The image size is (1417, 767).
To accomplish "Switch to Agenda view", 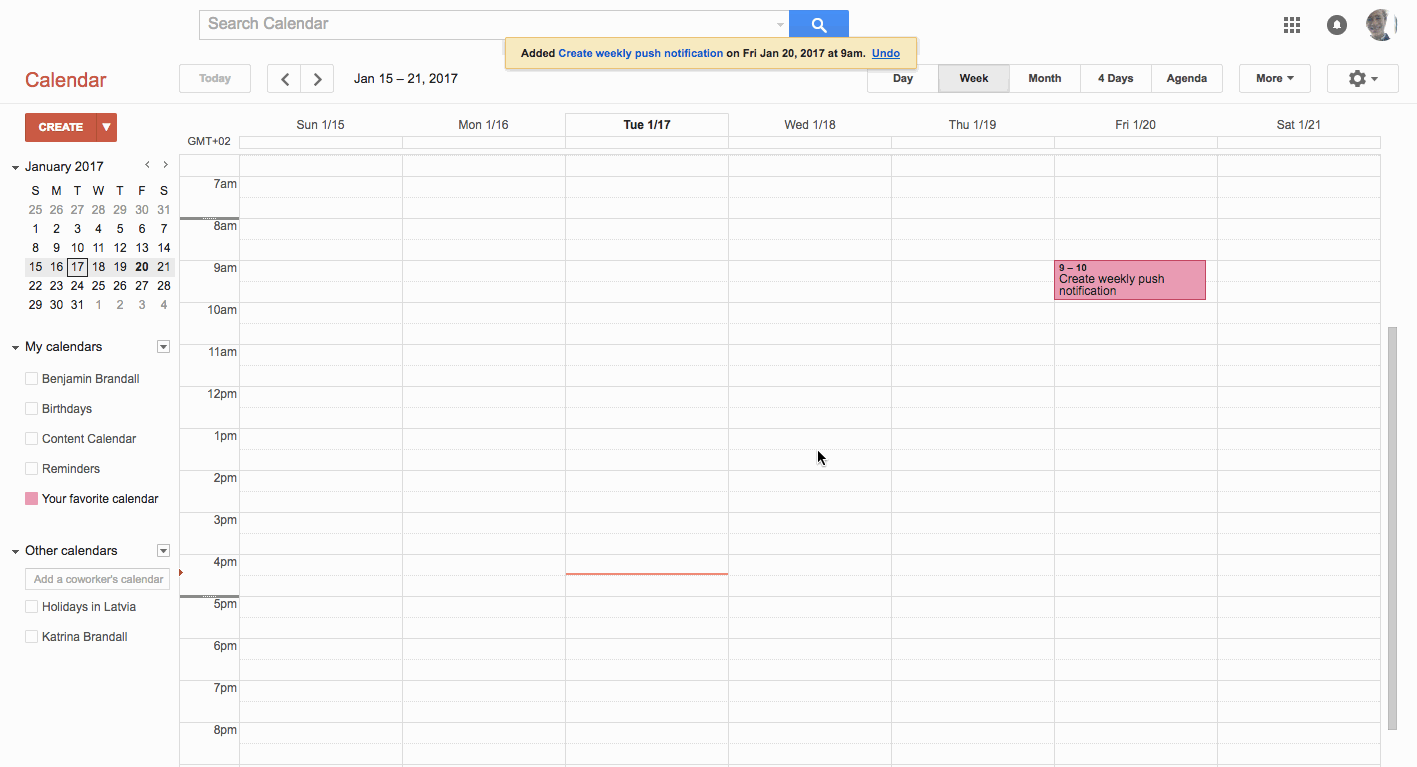I will pos(1187,79).
